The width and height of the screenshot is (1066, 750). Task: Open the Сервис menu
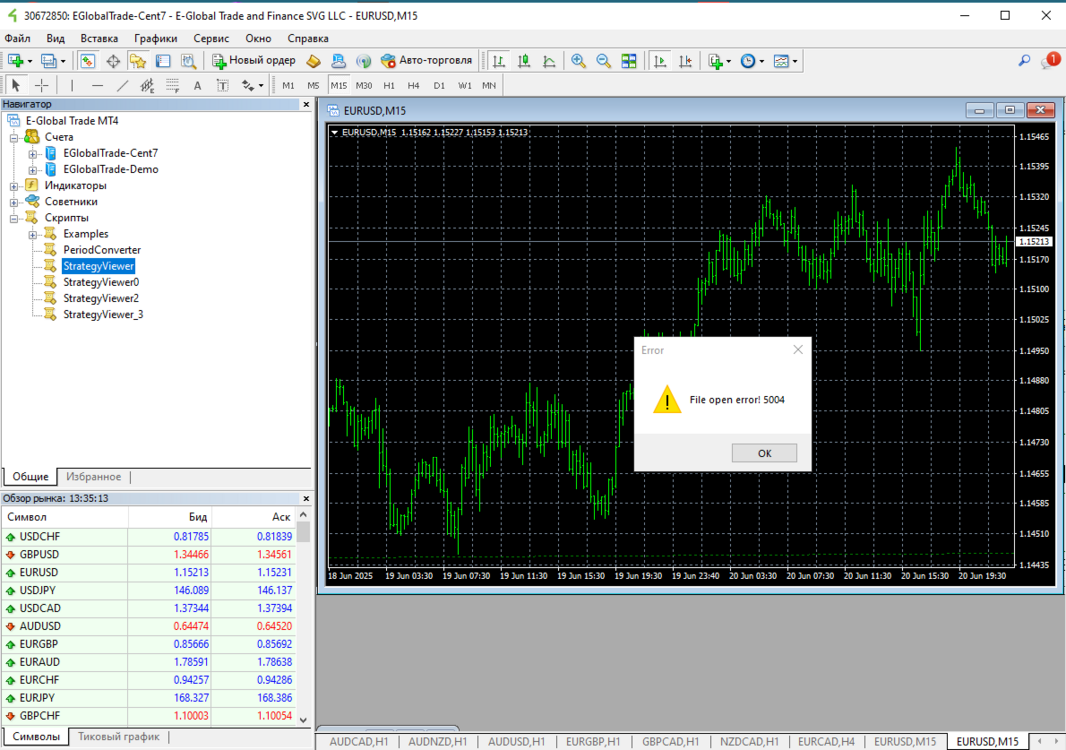pyautogui.click(x=211, y=39)
